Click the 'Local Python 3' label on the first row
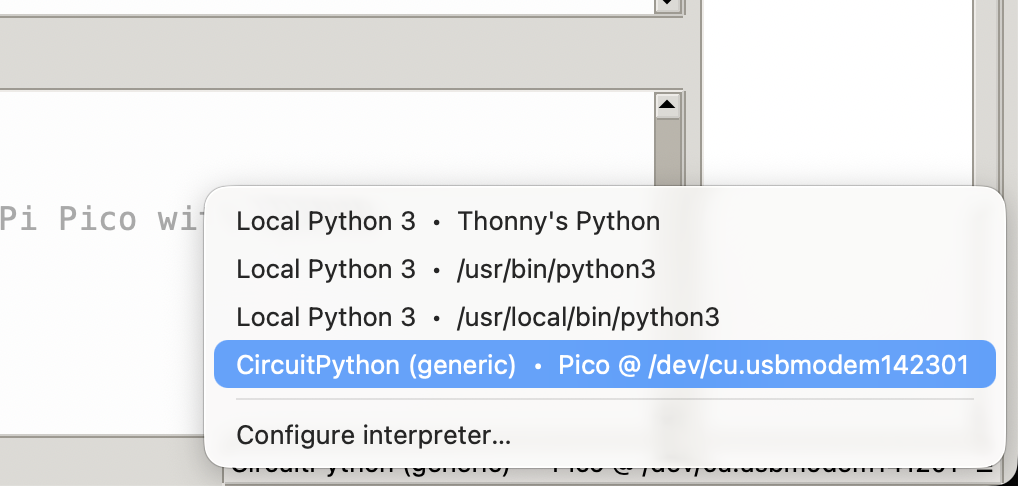1018x486 pixels. tap(325, 221)
